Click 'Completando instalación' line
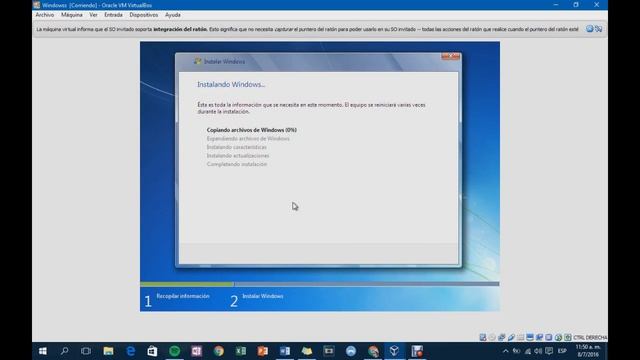This screenshot has height=360, width=640. [x=236, y=164]
